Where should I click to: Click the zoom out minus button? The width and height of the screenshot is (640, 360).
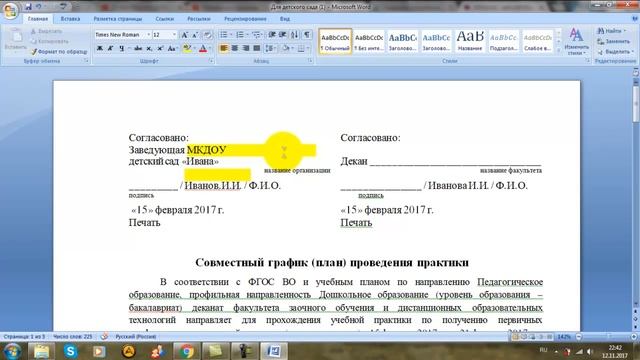click(579, 337)
